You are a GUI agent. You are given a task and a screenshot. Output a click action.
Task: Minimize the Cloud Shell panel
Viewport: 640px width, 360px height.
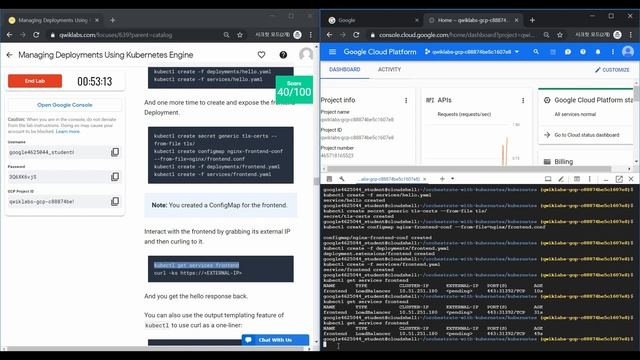click(x=606, y=179)
